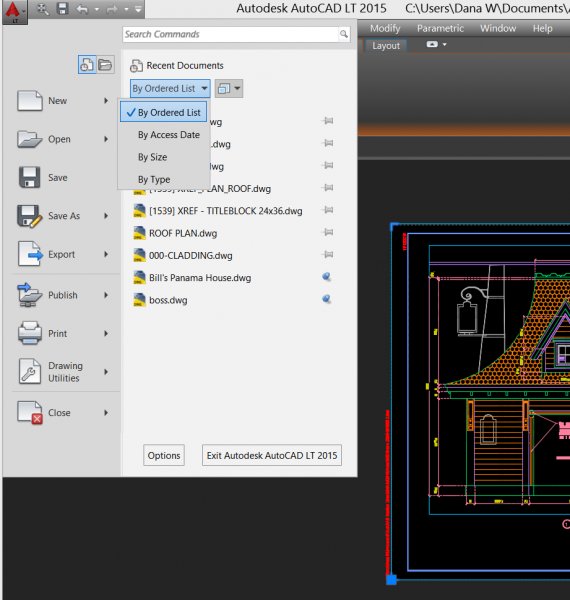Open the Help menu

pyautogui.click(x=542, y=28)
